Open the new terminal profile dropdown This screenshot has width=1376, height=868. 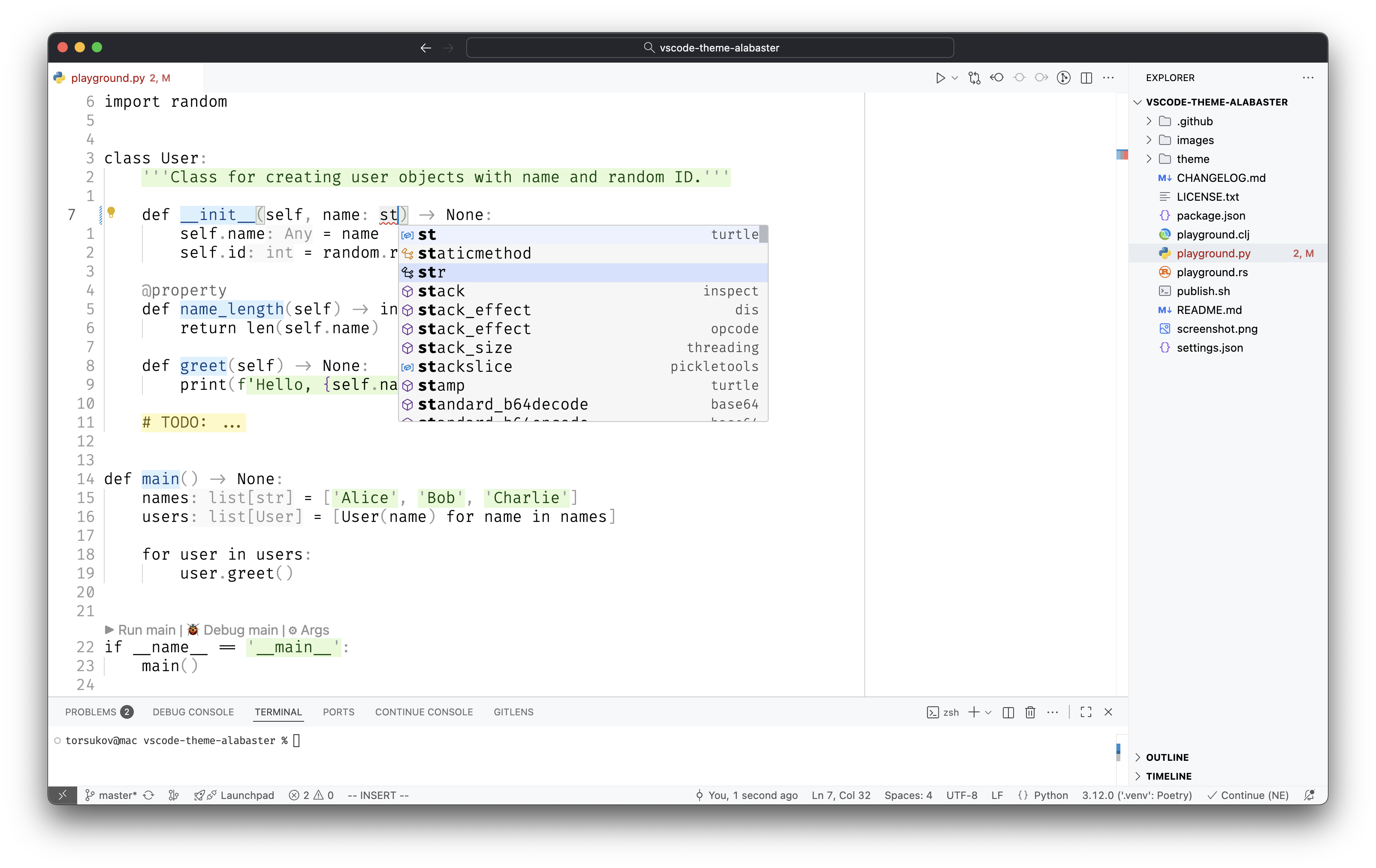click(x=988, y=712)
